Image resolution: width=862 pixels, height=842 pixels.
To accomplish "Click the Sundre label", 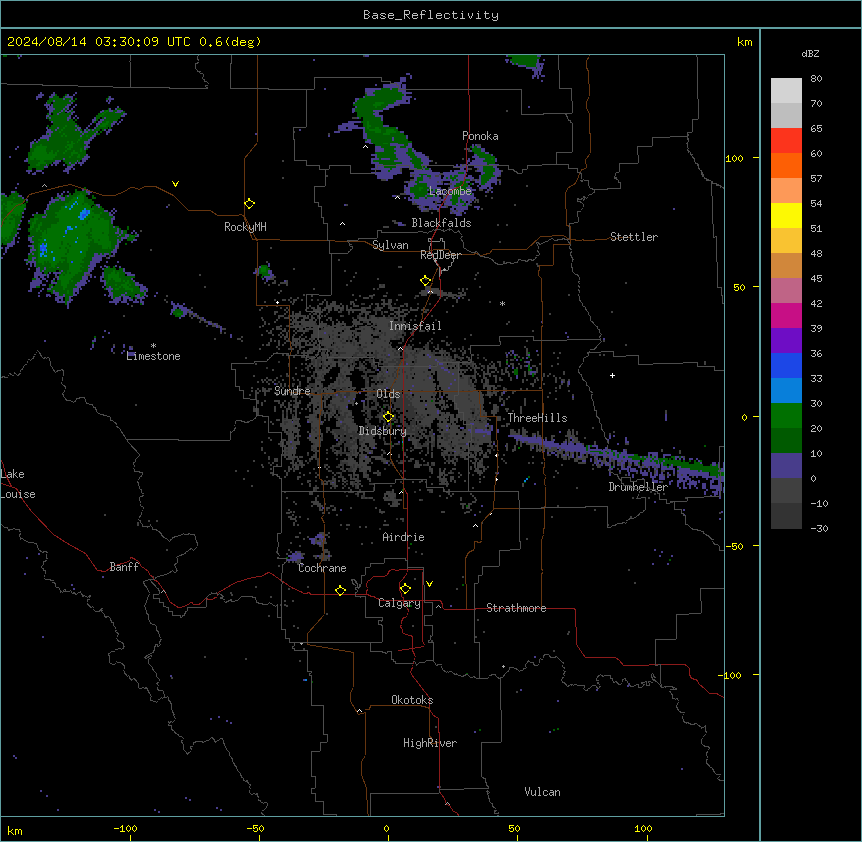I will pyautogui.click(x=292, y=391).
